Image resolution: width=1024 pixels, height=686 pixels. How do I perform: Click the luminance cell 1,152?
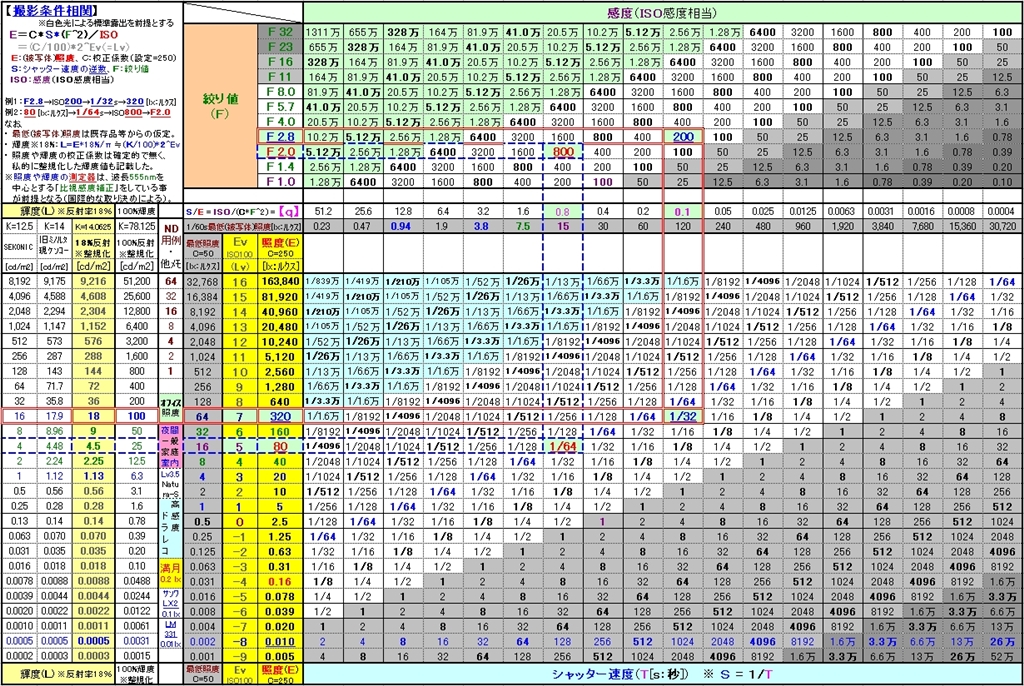(93, 327)
